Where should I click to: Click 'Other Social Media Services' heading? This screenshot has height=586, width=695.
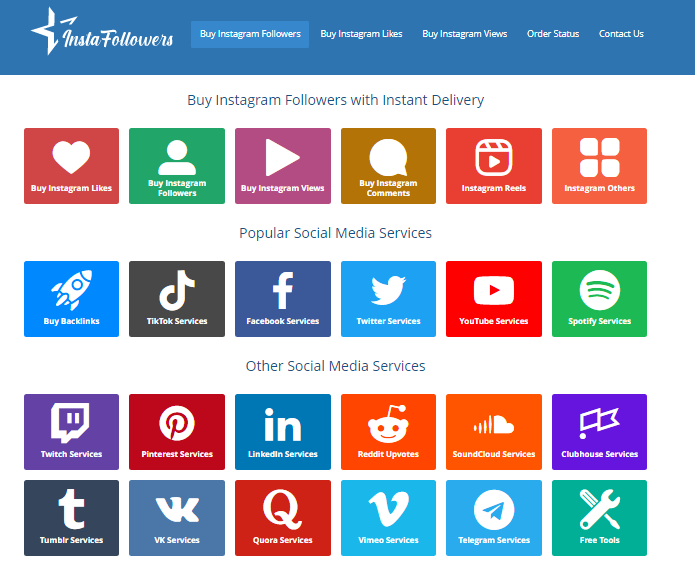pos(336,366)
